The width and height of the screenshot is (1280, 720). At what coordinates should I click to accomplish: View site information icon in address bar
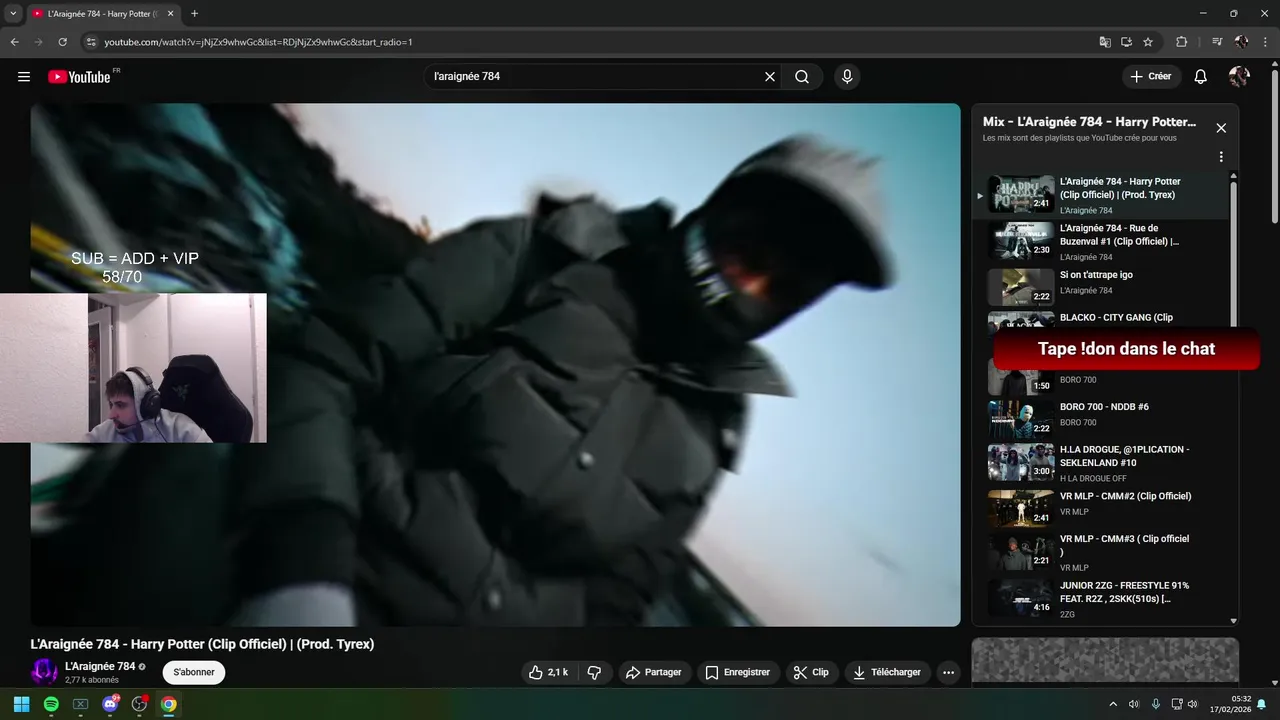point(91,42)
